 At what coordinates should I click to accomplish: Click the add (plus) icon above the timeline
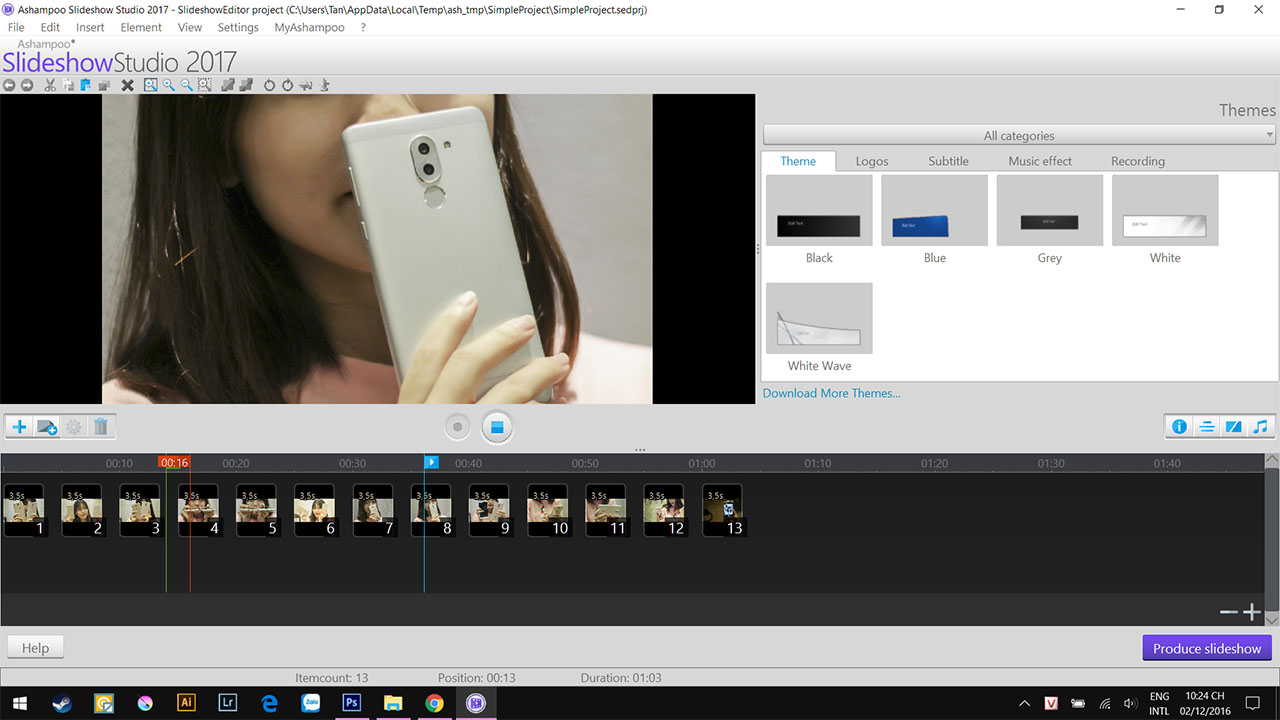tap(18, 426)
